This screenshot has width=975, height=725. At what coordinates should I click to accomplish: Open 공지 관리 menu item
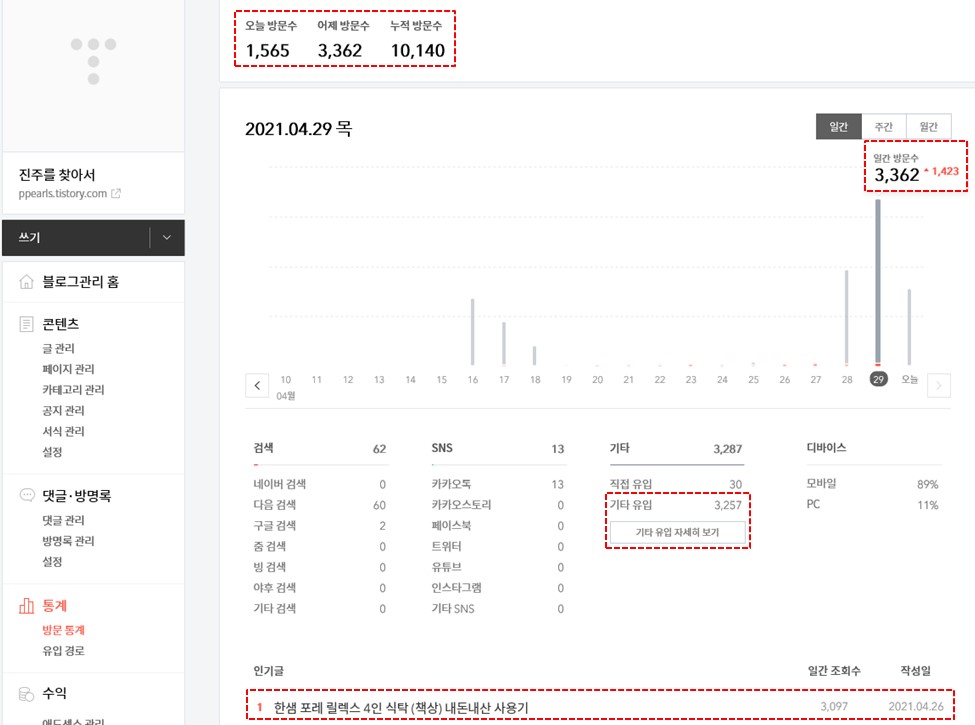tap(63, 410)
